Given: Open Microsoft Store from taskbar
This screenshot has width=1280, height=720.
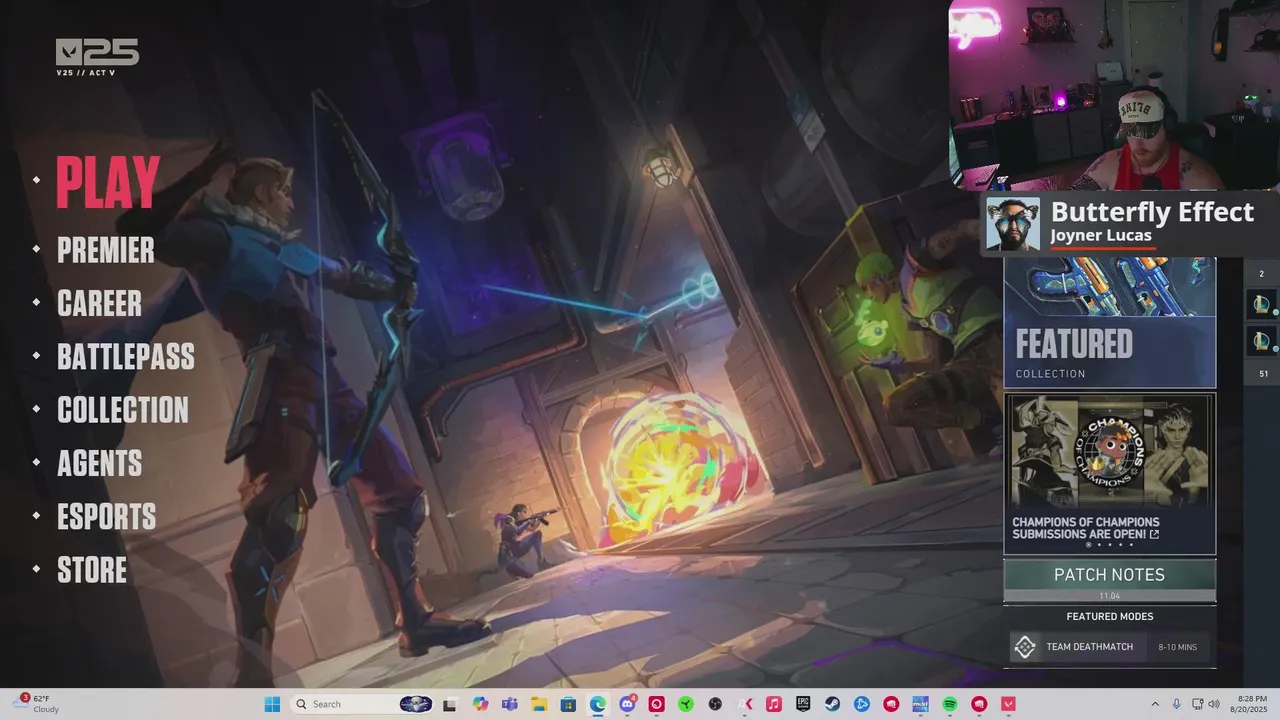Looking at the screenshot, I should click(x=568, y=704).
